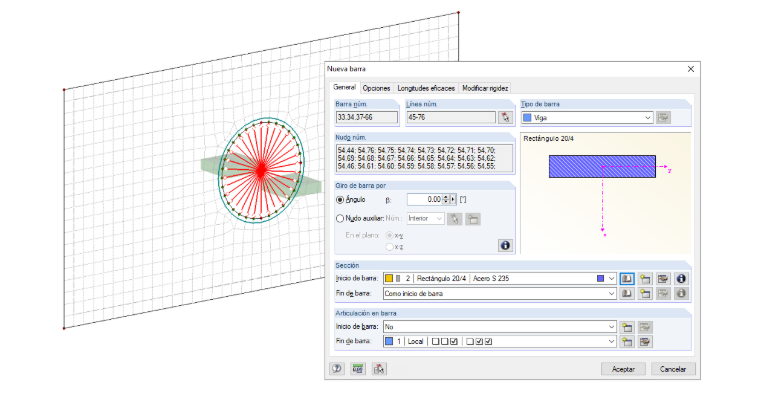
Task: Click yellow section color swatch in Inicio de barra
Action: point(389,279)
